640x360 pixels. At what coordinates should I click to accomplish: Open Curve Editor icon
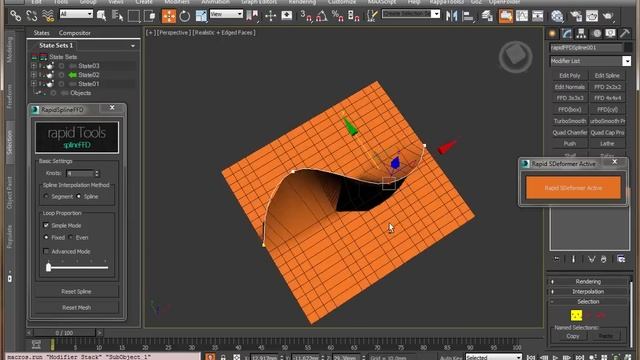pyautogui.click(x=522, y=16)
